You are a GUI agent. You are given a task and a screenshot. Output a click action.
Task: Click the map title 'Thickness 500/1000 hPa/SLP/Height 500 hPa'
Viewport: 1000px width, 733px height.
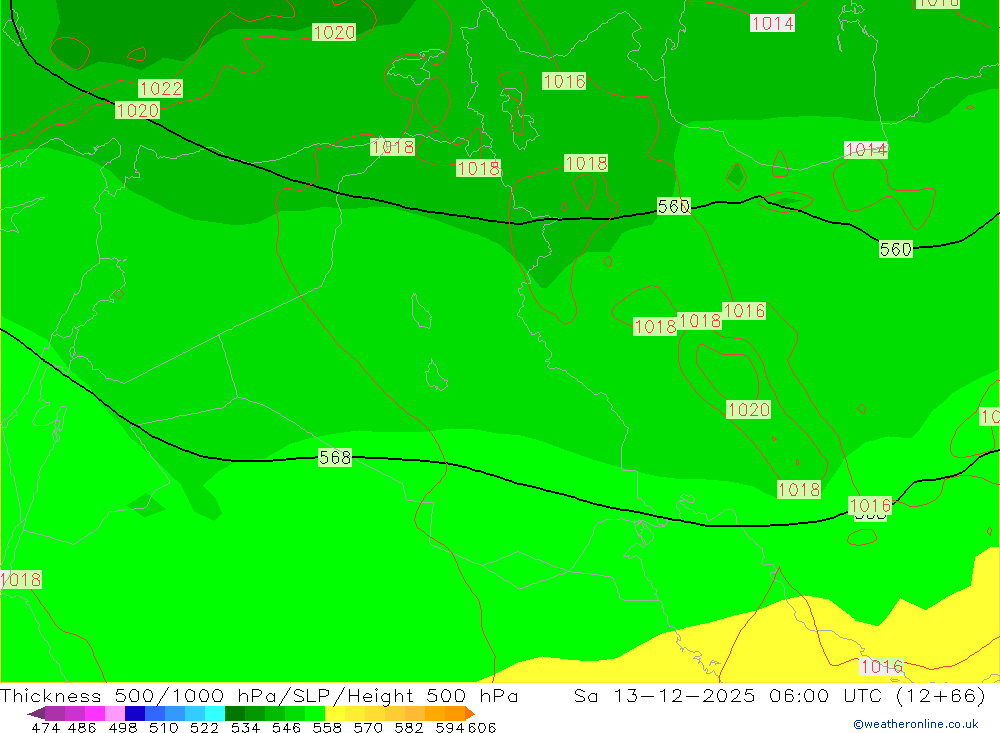[x=259, y=695]
